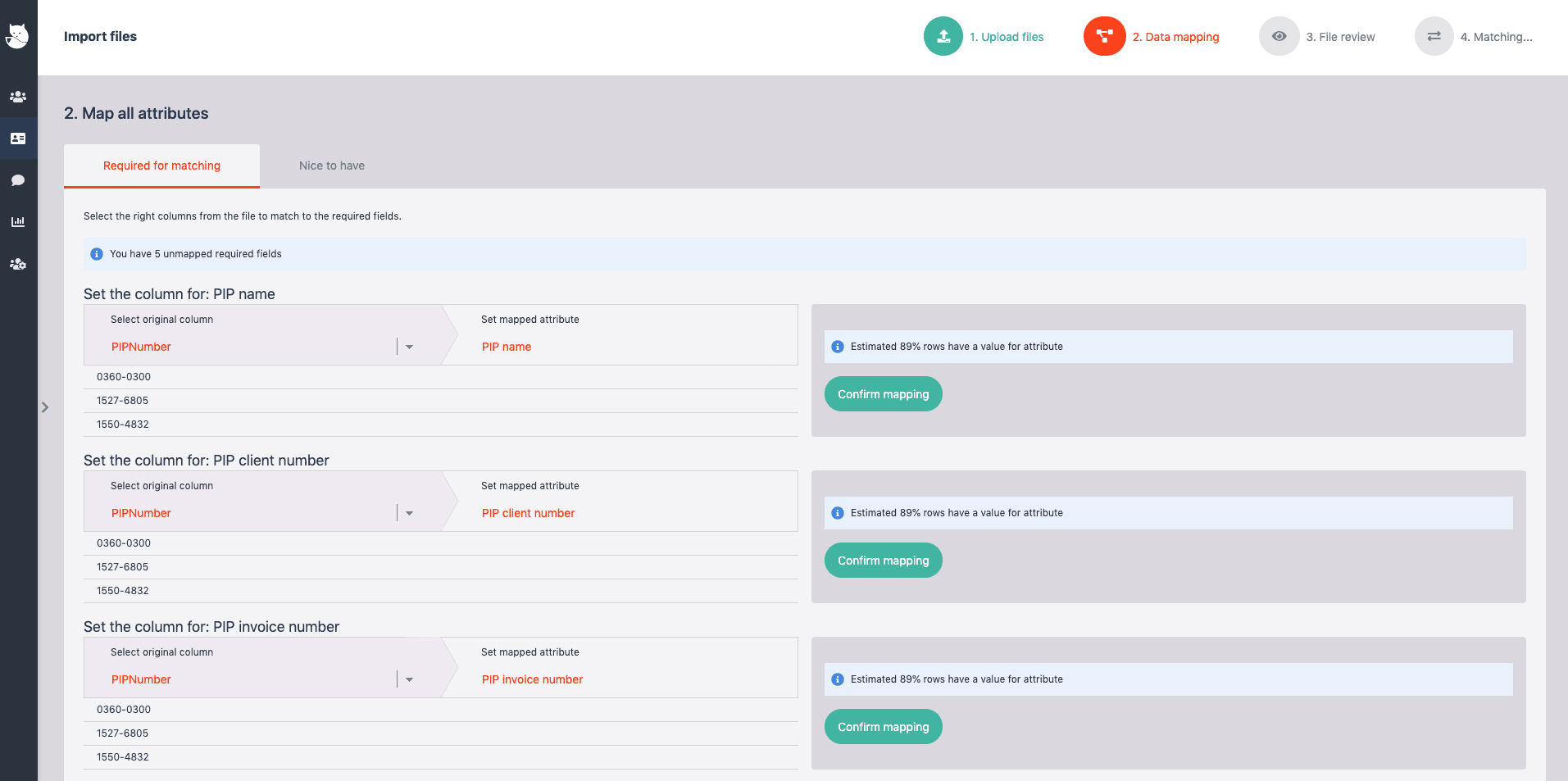Click the Import files page title
1568x781 pixels.
[x=100, y=36]
